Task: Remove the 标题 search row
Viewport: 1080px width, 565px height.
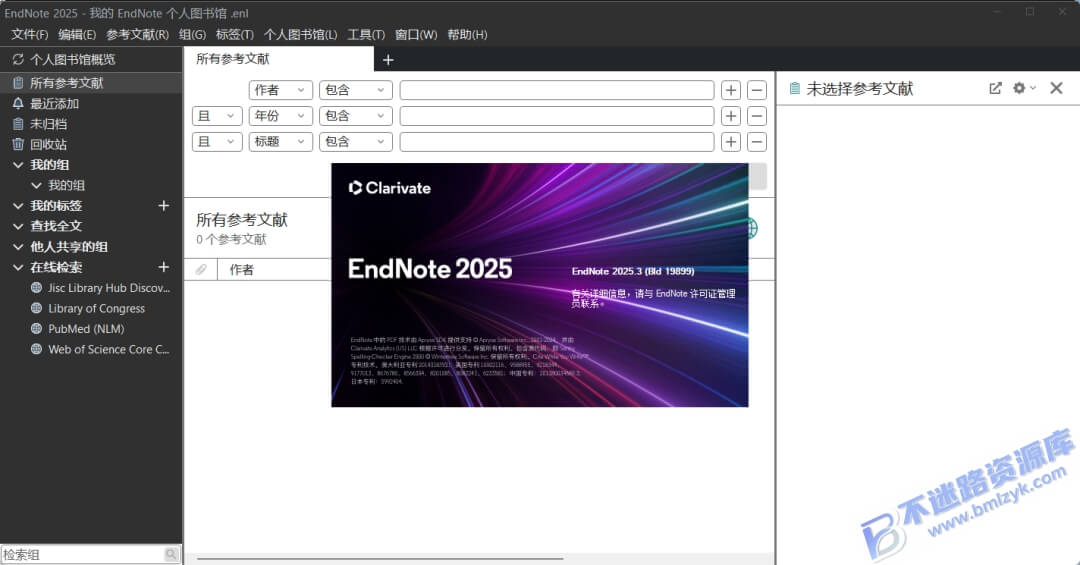Action: coord(756,142)
